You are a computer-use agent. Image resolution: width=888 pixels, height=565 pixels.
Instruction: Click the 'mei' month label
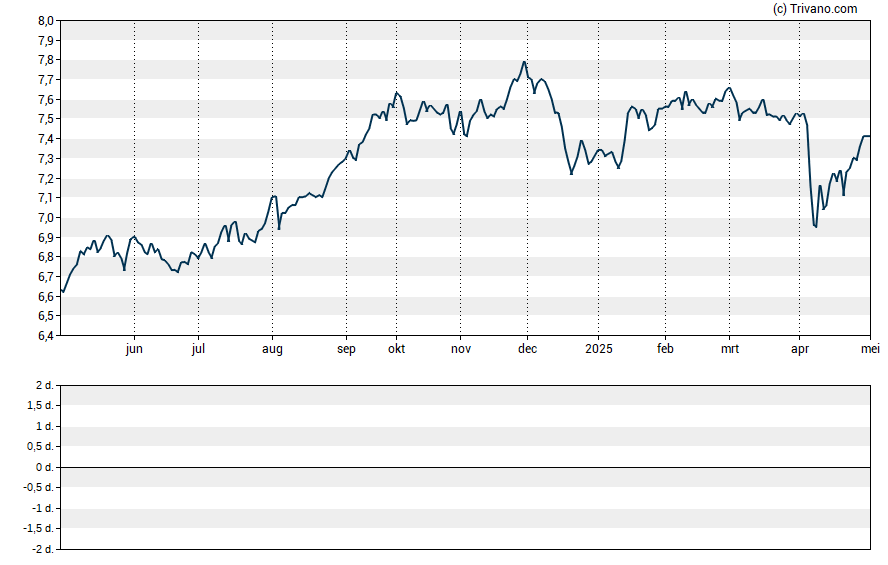870,349
